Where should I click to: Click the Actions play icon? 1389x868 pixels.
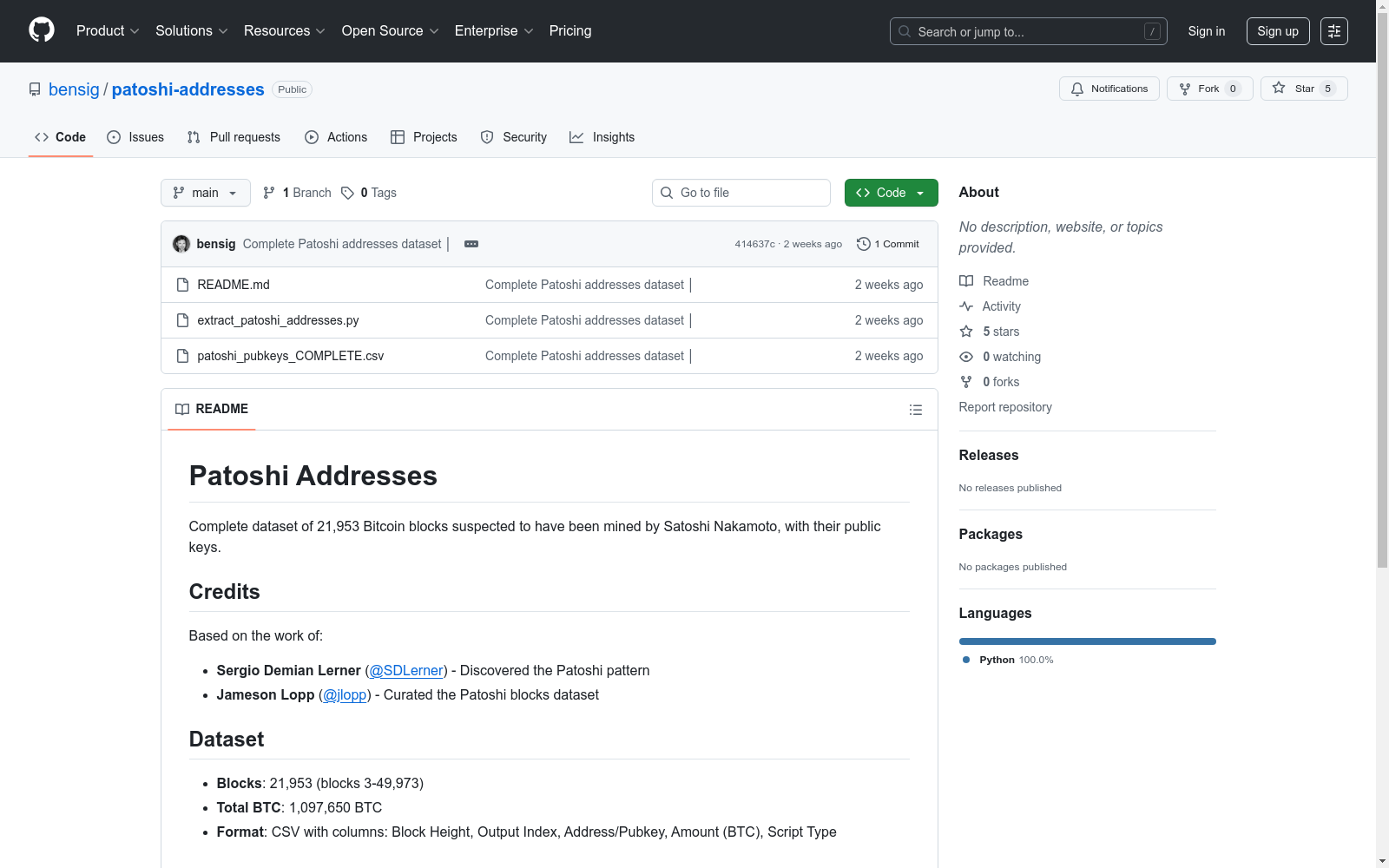click(x=312, y=137)
